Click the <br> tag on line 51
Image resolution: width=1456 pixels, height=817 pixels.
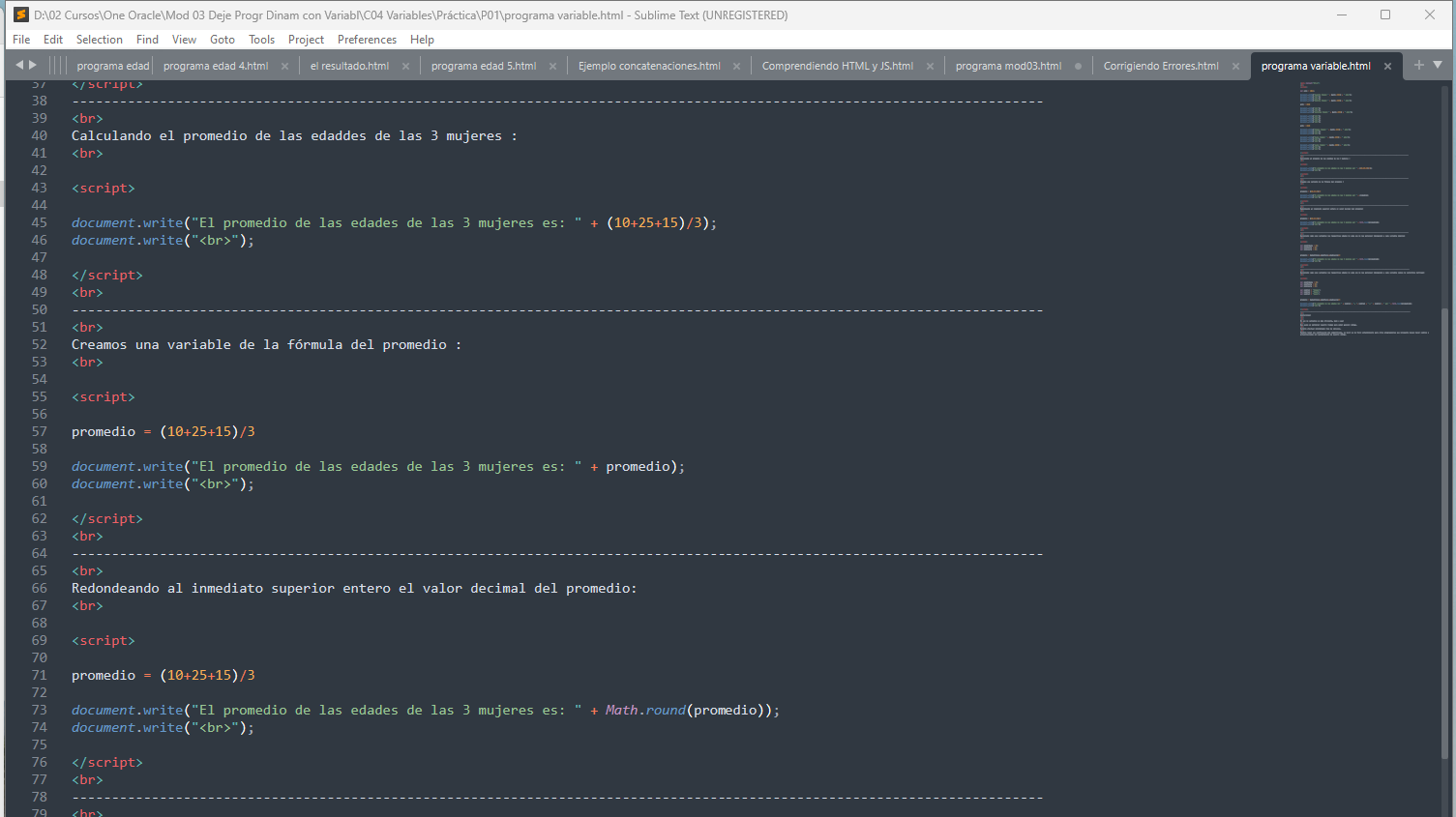coord(87,327)
